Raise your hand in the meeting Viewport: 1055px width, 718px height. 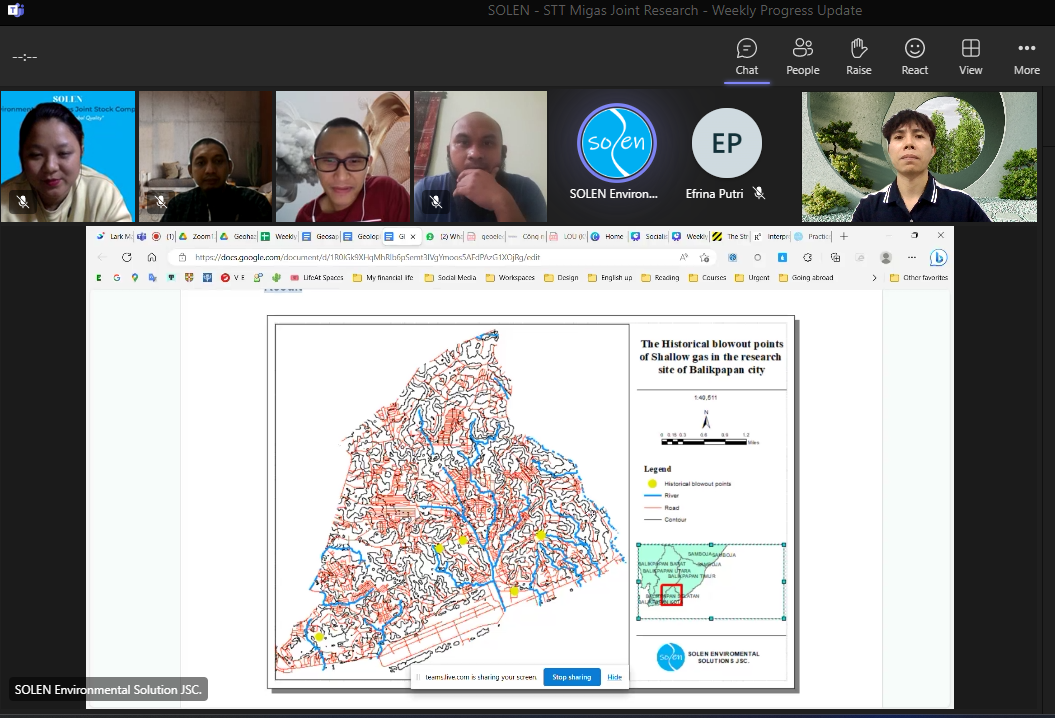[x=858, y=57]
